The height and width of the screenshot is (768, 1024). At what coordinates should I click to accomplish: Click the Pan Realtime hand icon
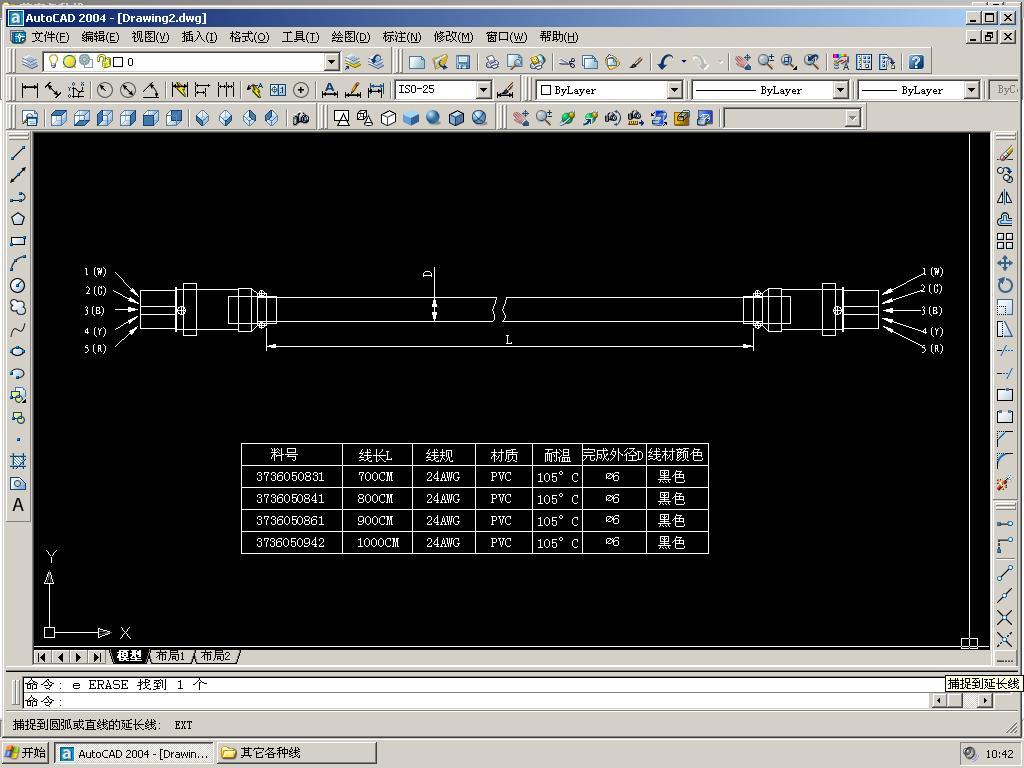[x=743, y=62]
